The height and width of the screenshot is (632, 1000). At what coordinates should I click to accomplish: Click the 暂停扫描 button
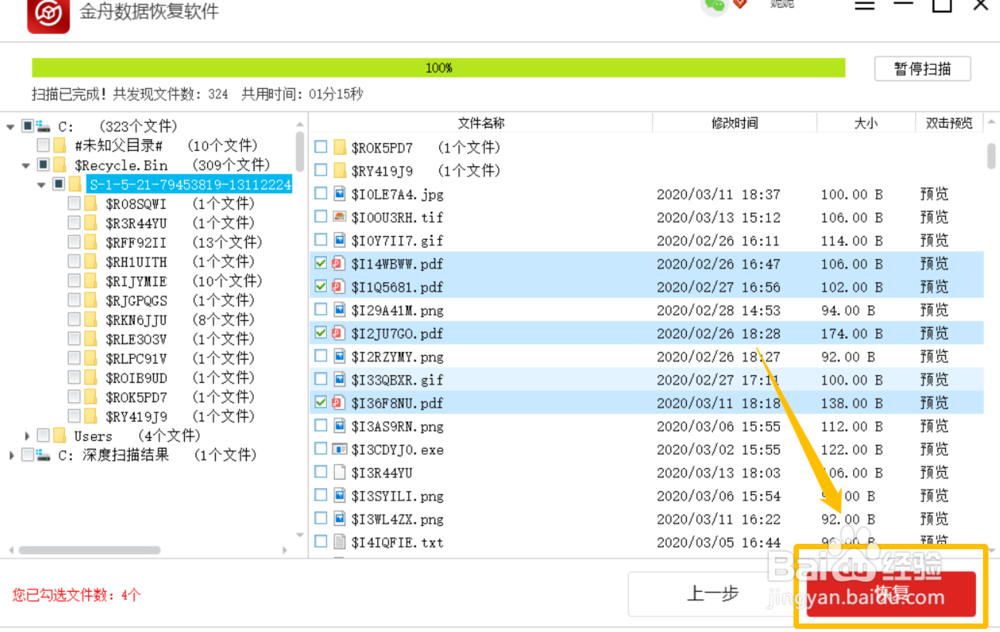[x=922, y=69]
